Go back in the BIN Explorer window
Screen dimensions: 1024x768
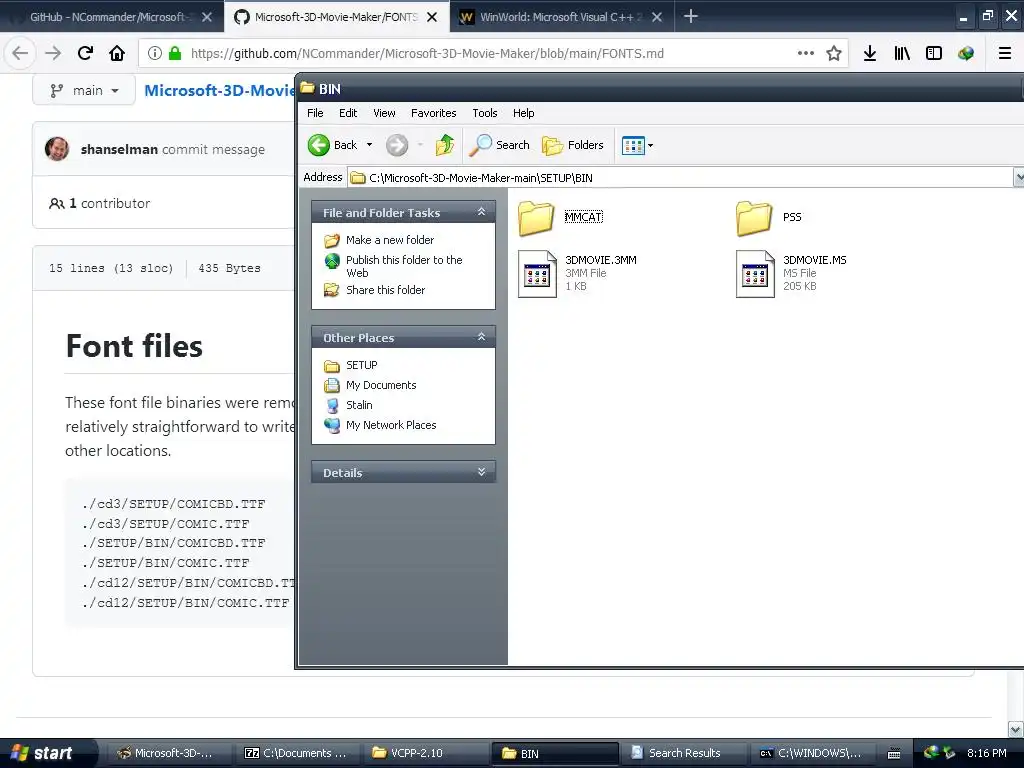332,145
